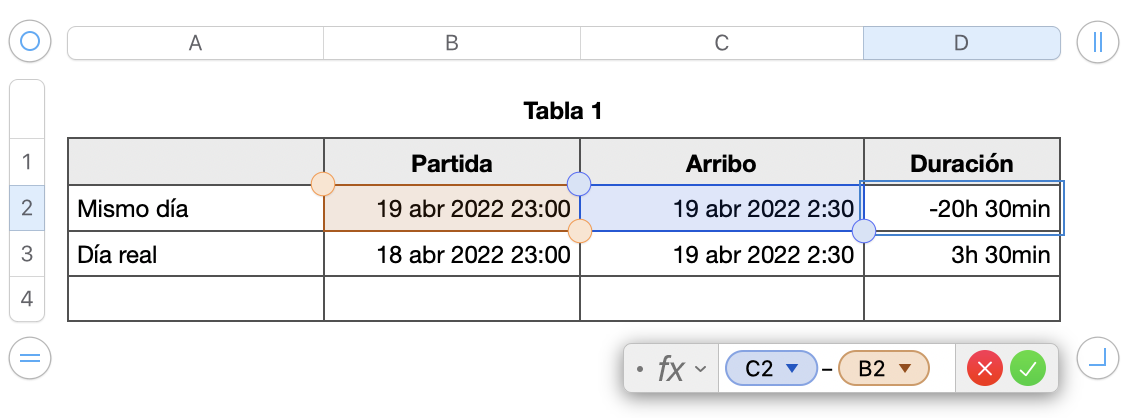This screenshot has height=418, width=1142.
Task: Click the add column handle at top-right
Action: pyautogui.click(x=1097, y=42)
